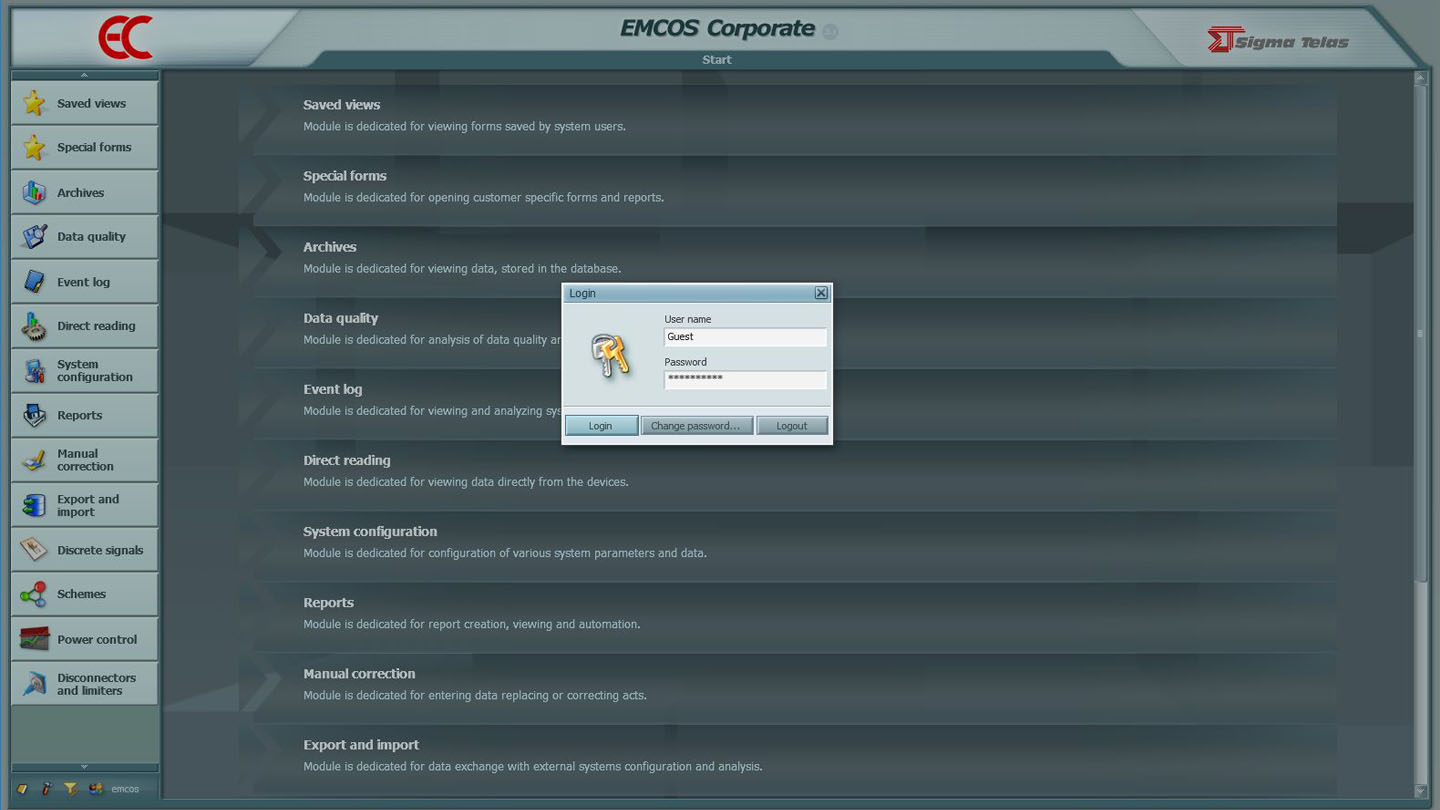1440x810 pixels.
Task: Click text 'Module is dedicated for report creation, viewing and automation.'
Action: 472,624
